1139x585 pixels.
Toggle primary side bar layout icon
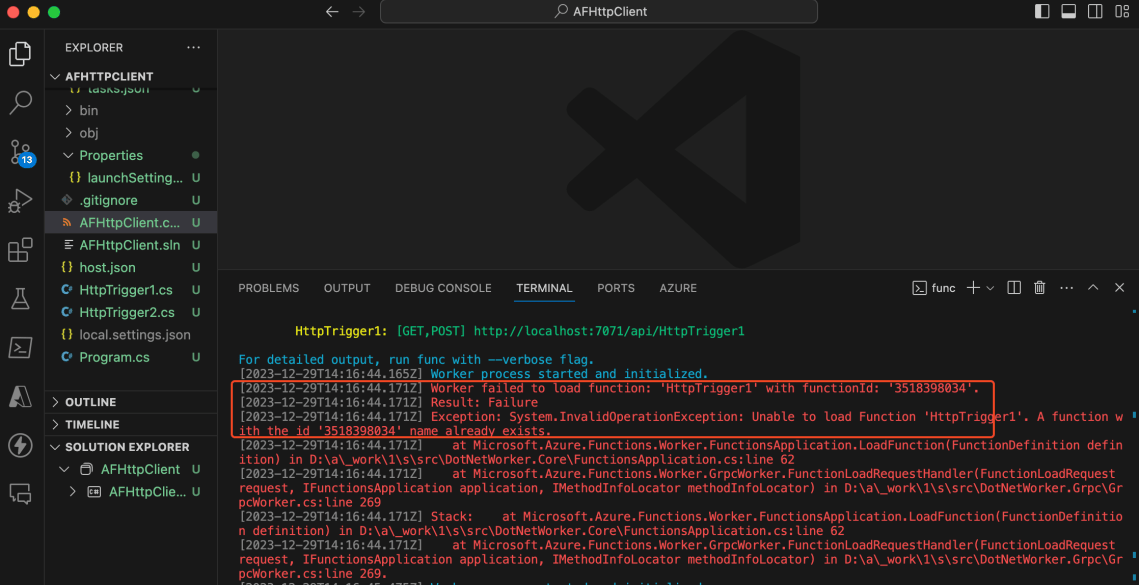coord(1042,12)
